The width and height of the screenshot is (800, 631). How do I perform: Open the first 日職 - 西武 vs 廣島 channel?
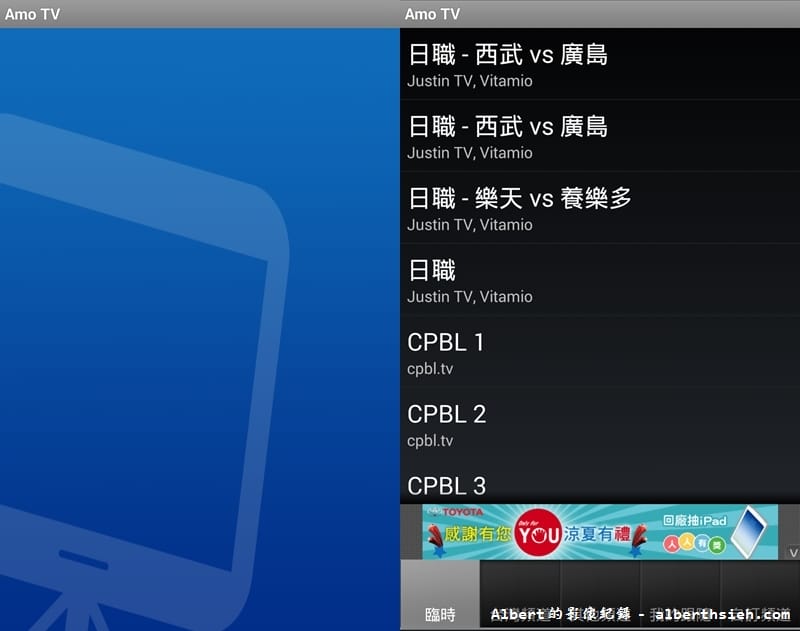600,64
